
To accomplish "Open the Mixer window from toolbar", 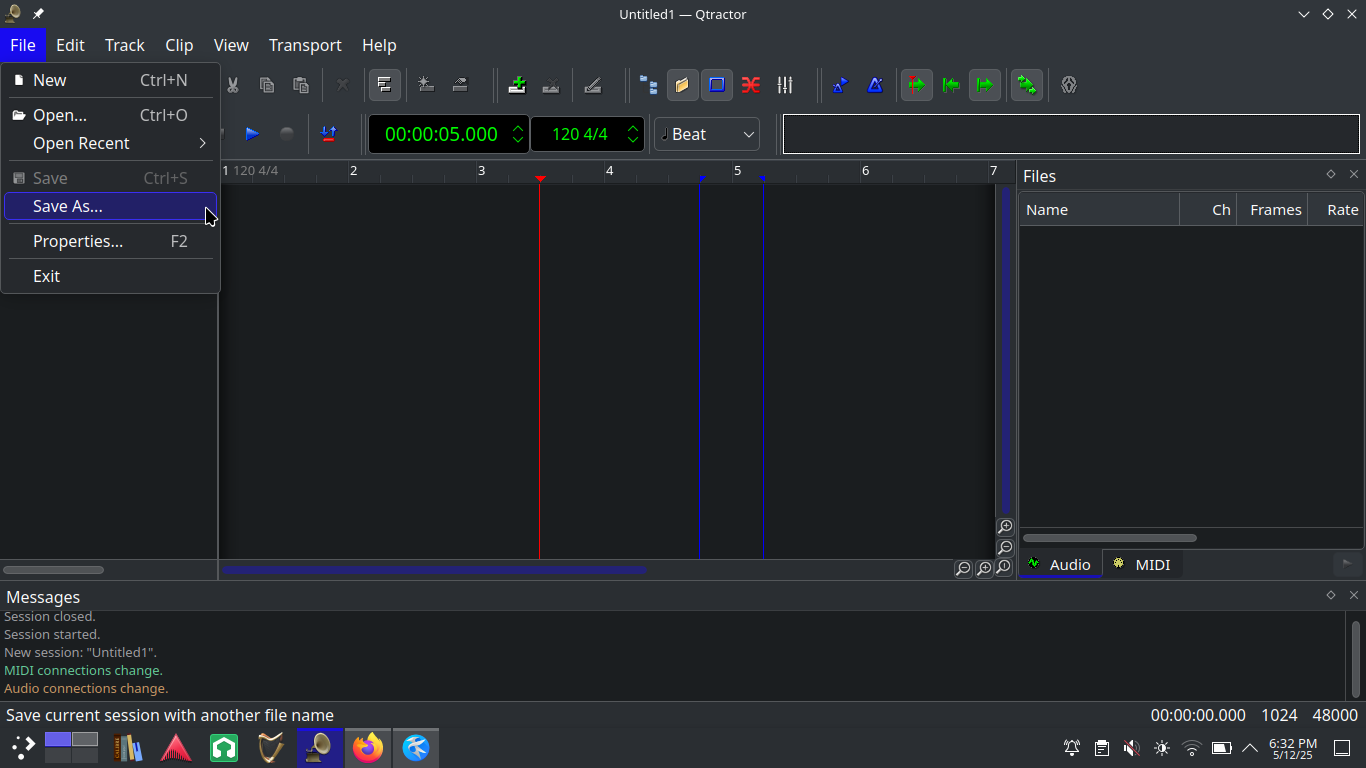I will [785, 85].
